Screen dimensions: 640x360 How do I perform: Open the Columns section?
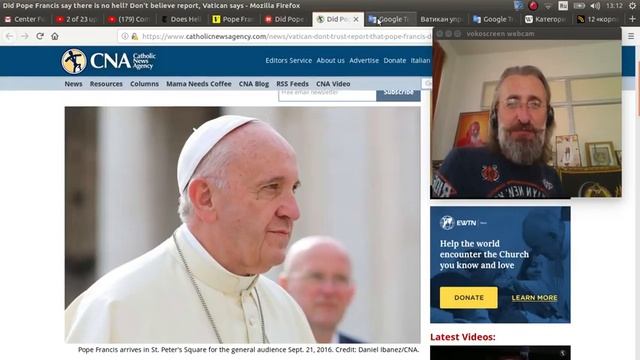[144, 84]
